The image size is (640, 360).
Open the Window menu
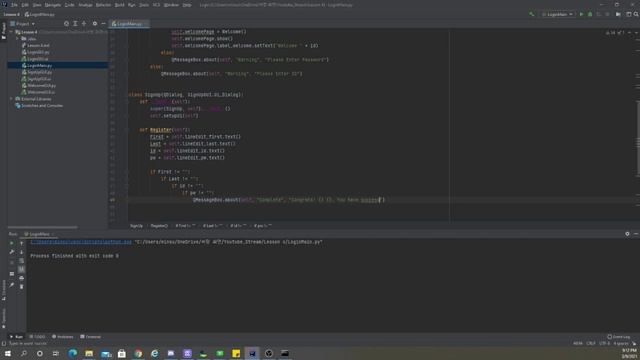click(x=171, y=5)
